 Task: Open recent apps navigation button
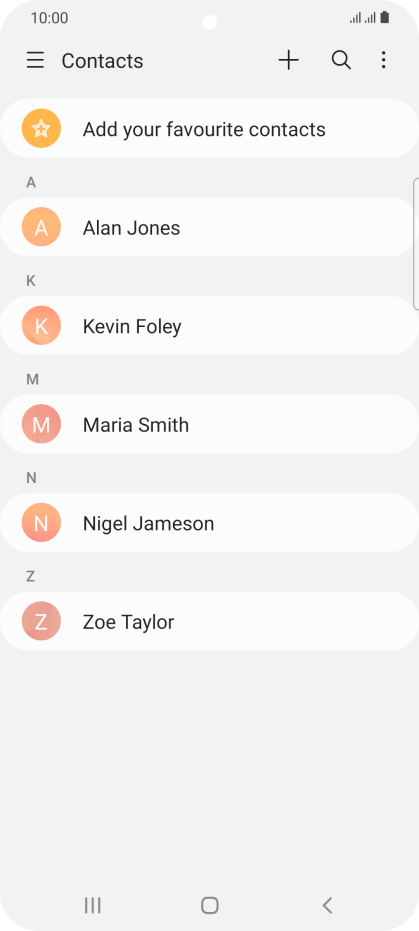click(x=92, y=905)
